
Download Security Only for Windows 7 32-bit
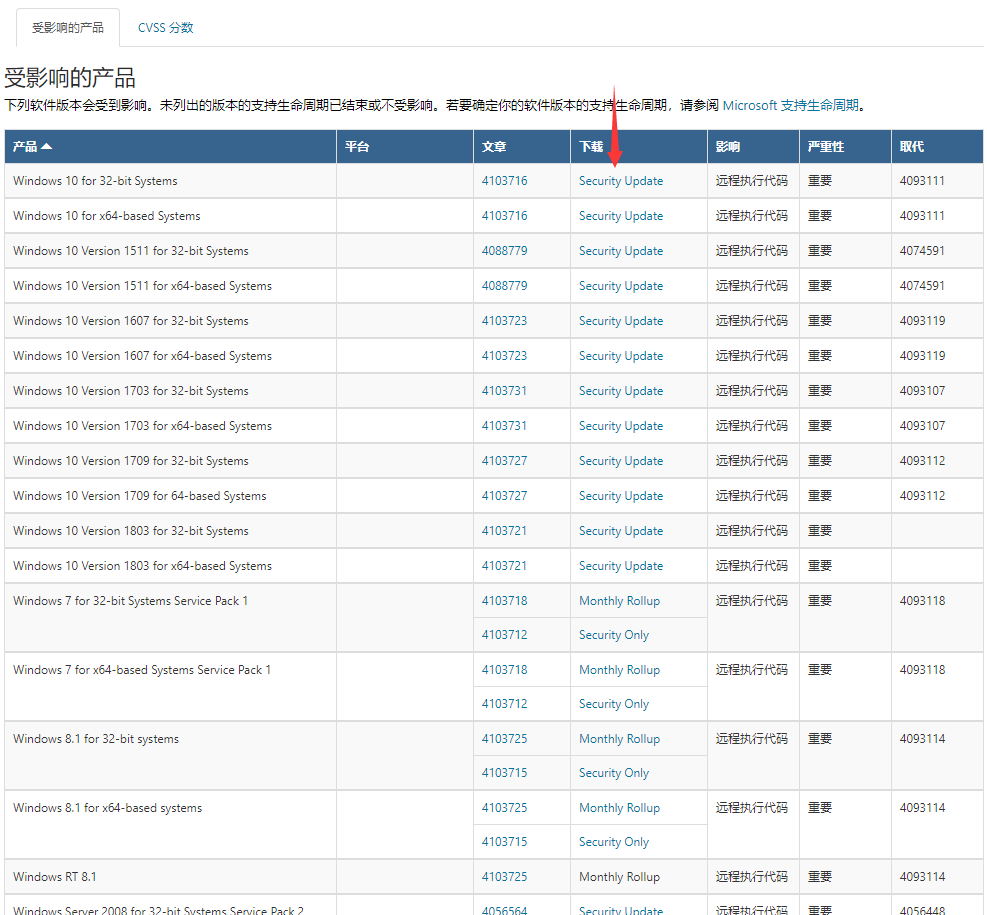pos(614,635)
